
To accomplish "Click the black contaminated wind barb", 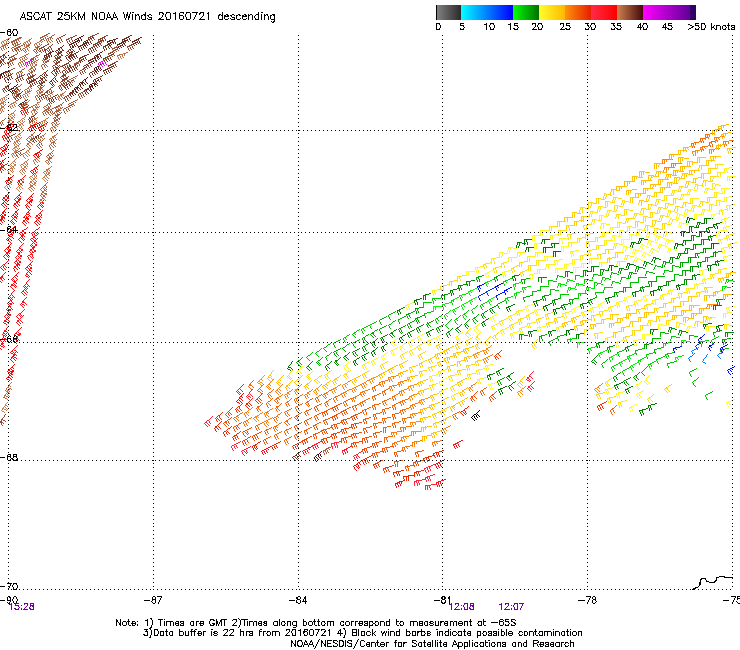I will 476,415.
